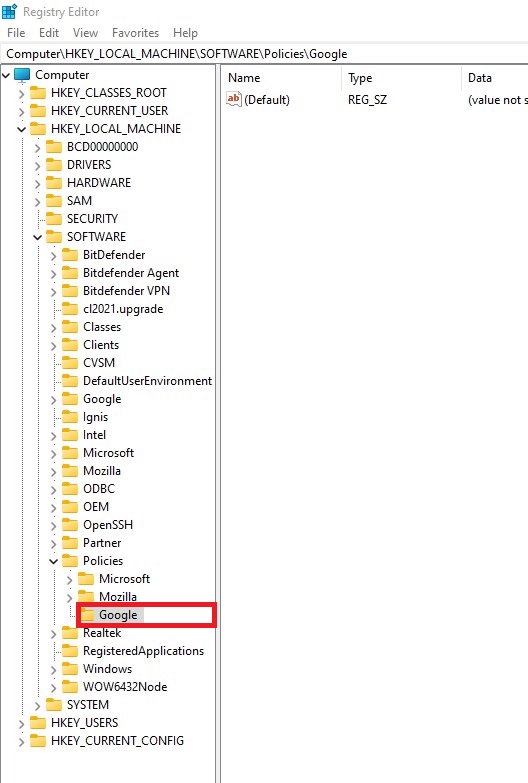Expand HKEY_CURRENT_CONFIG chevron
This screenshot has height=783, width=528.
coord(21,741)
